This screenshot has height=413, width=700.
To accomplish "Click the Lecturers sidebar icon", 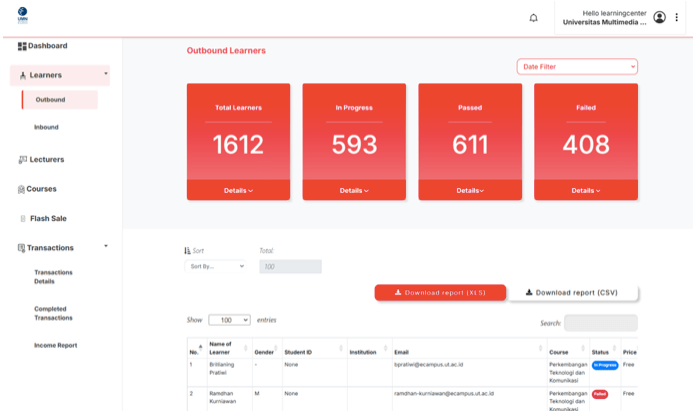I will [x=22, y=160].
